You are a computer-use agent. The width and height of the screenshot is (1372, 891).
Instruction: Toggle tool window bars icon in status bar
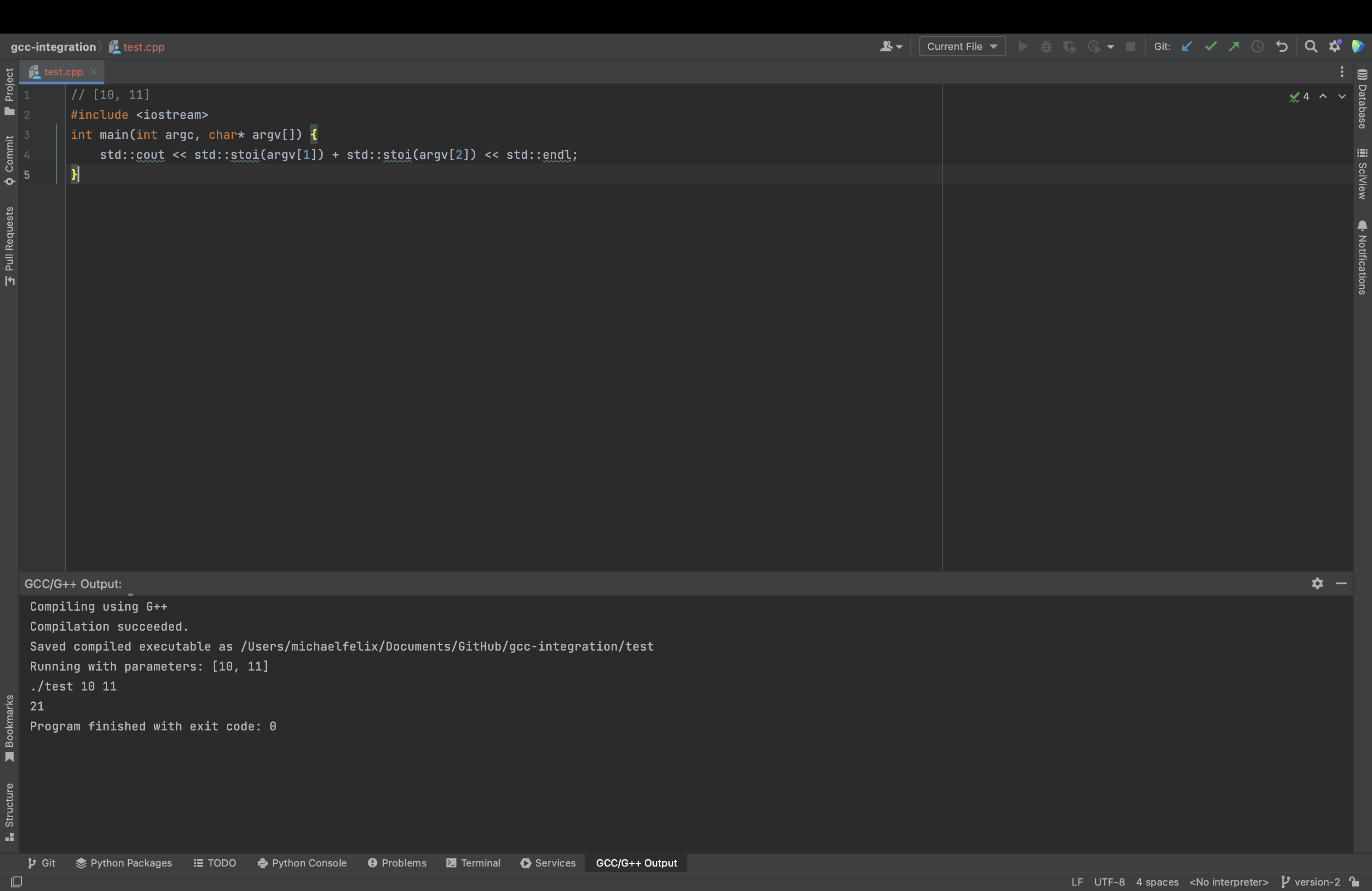click(x=16, y=882)
